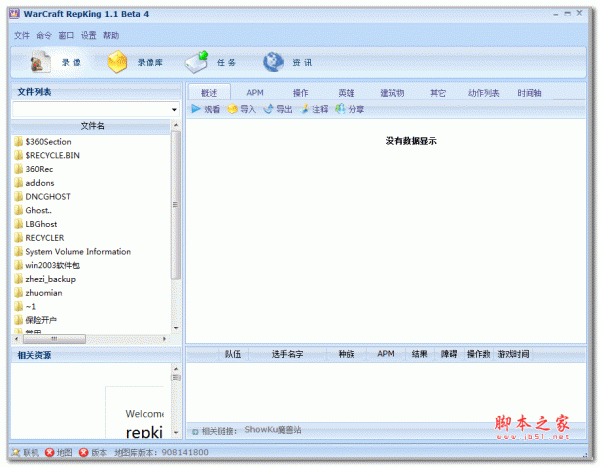Image resolution: width=600 pixels, height=467 pixels.
Task: Open the 录像 replay section icon
Action: click(40, 62)
